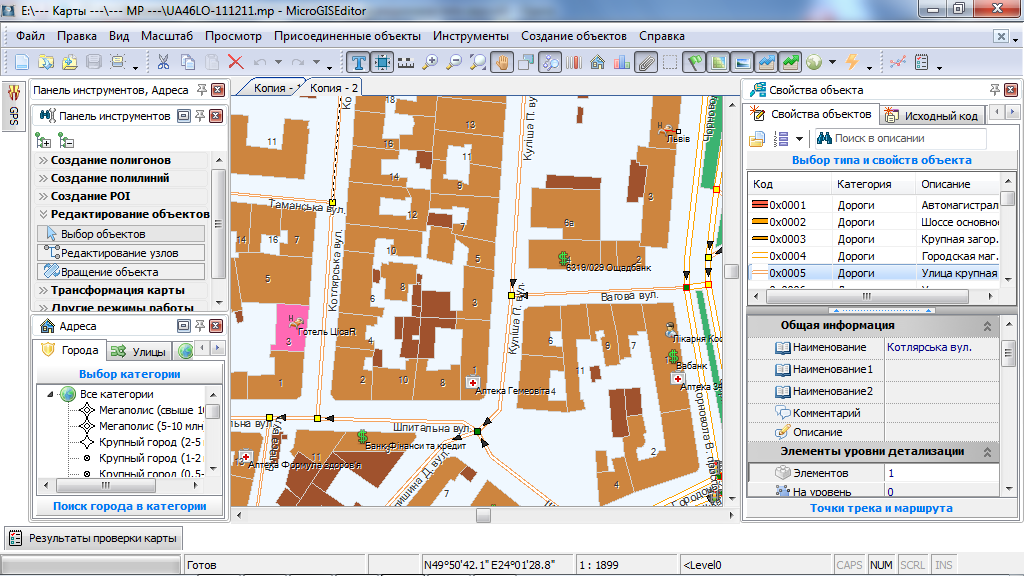Select the zoom out magnifier tool
Viewport: 1024px width, 576px height.
pos(455,62)
